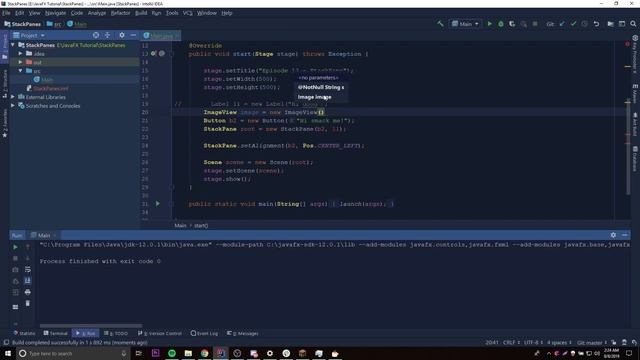Image resolution: width=640 pixels, height=360 pixels.
Task: Open CRLF line separator selector
Action: point(510,342)
